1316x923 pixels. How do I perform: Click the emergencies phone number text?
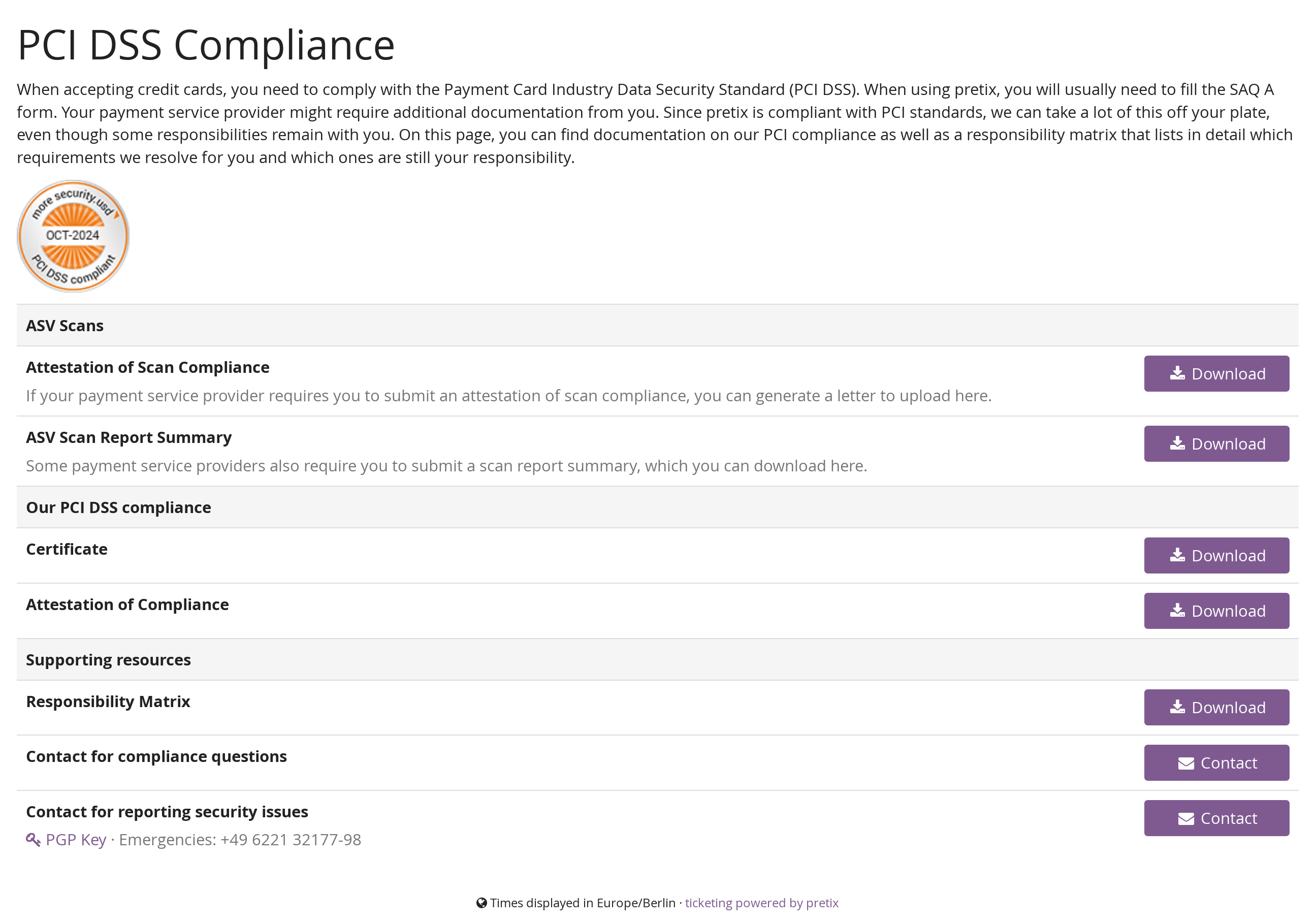[x=291, y=840]
